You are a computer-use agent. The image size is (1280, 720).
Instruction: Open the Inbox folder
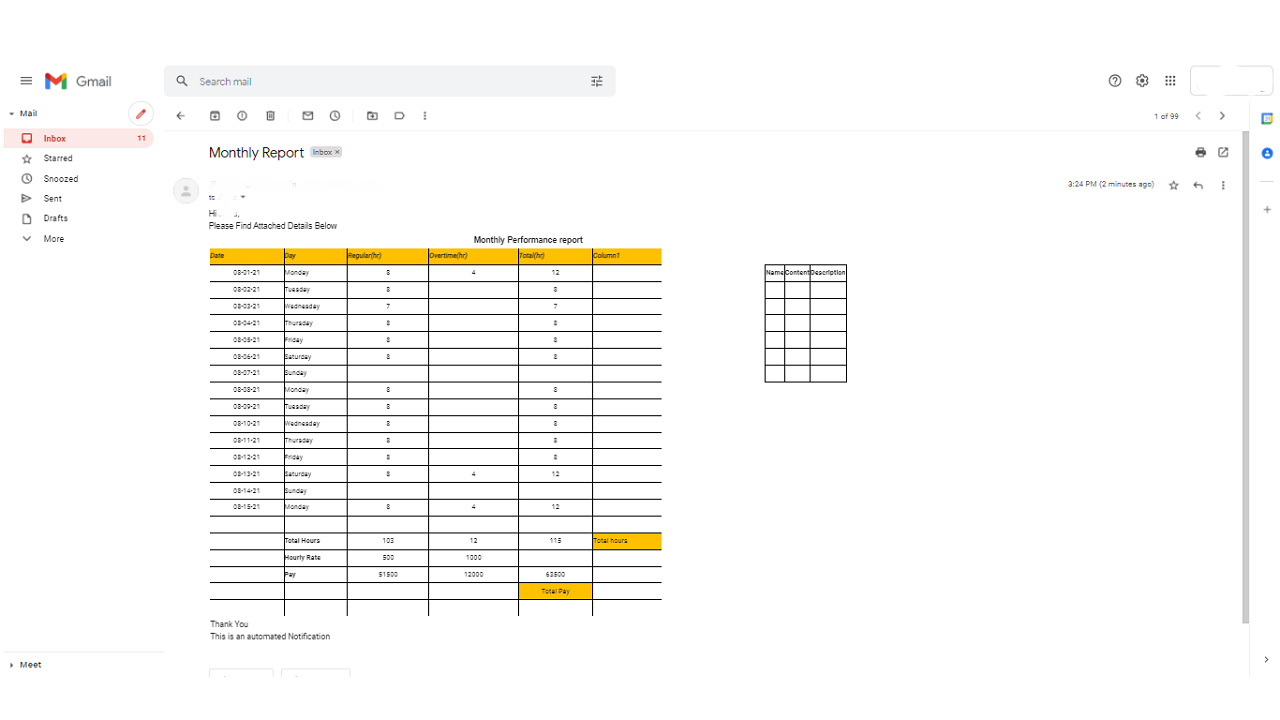tap(78, 138)
